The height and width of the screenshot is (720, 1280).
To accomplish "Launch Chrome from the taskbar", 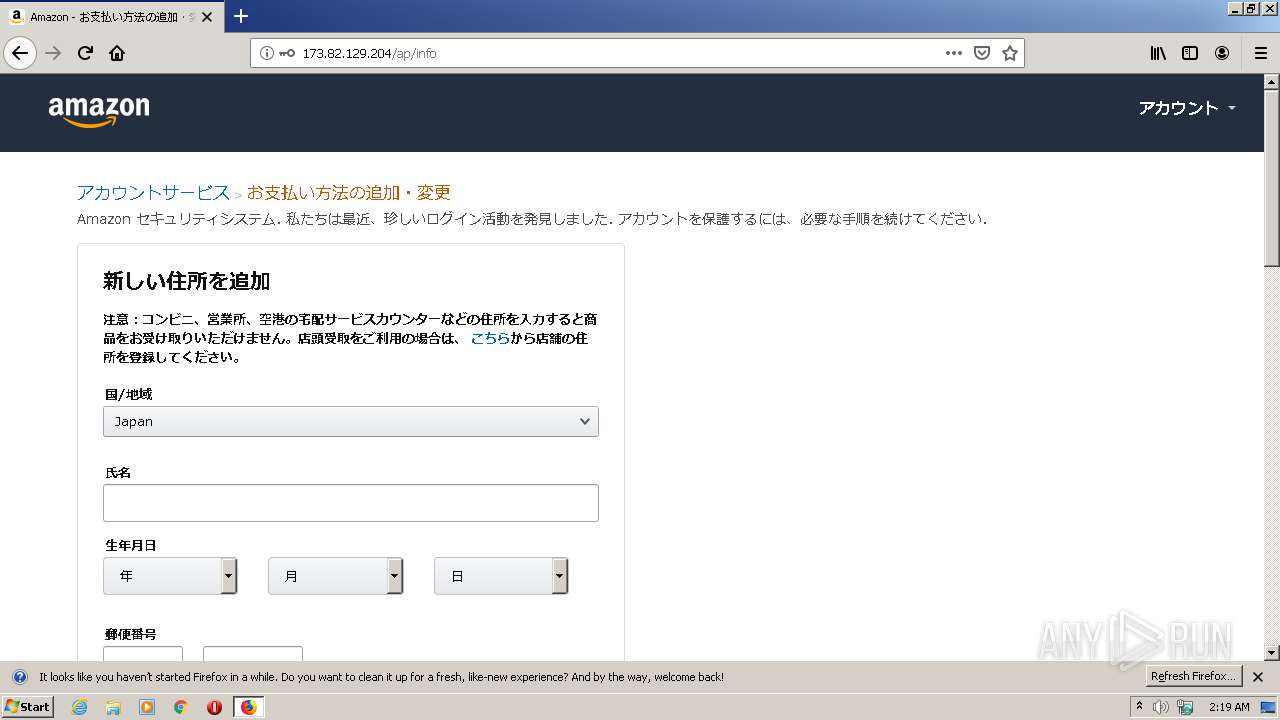I will [181, 707].
